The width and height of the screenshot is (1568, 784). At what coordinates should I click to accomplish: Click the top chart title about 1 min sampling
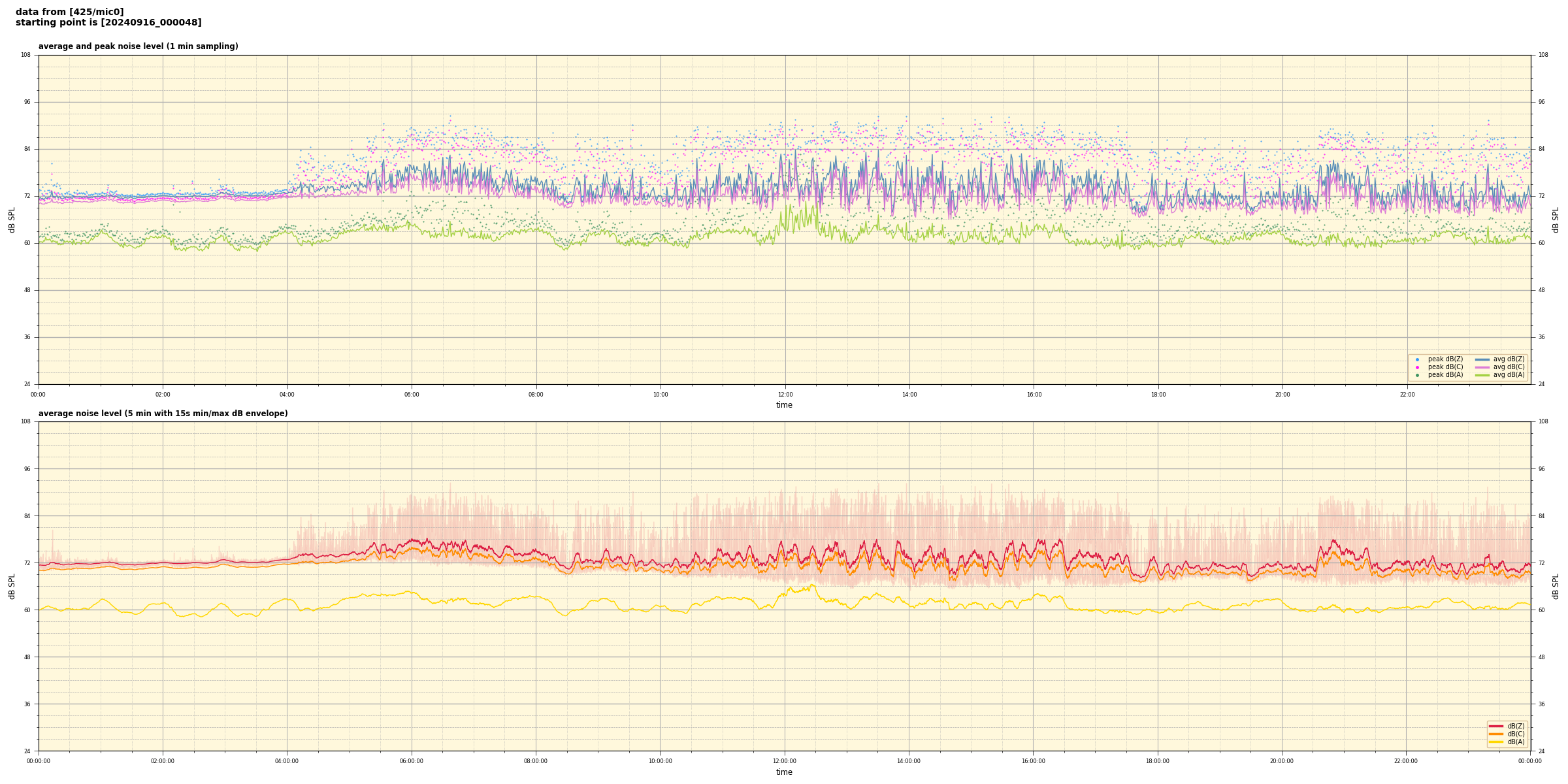coord(138,46)
